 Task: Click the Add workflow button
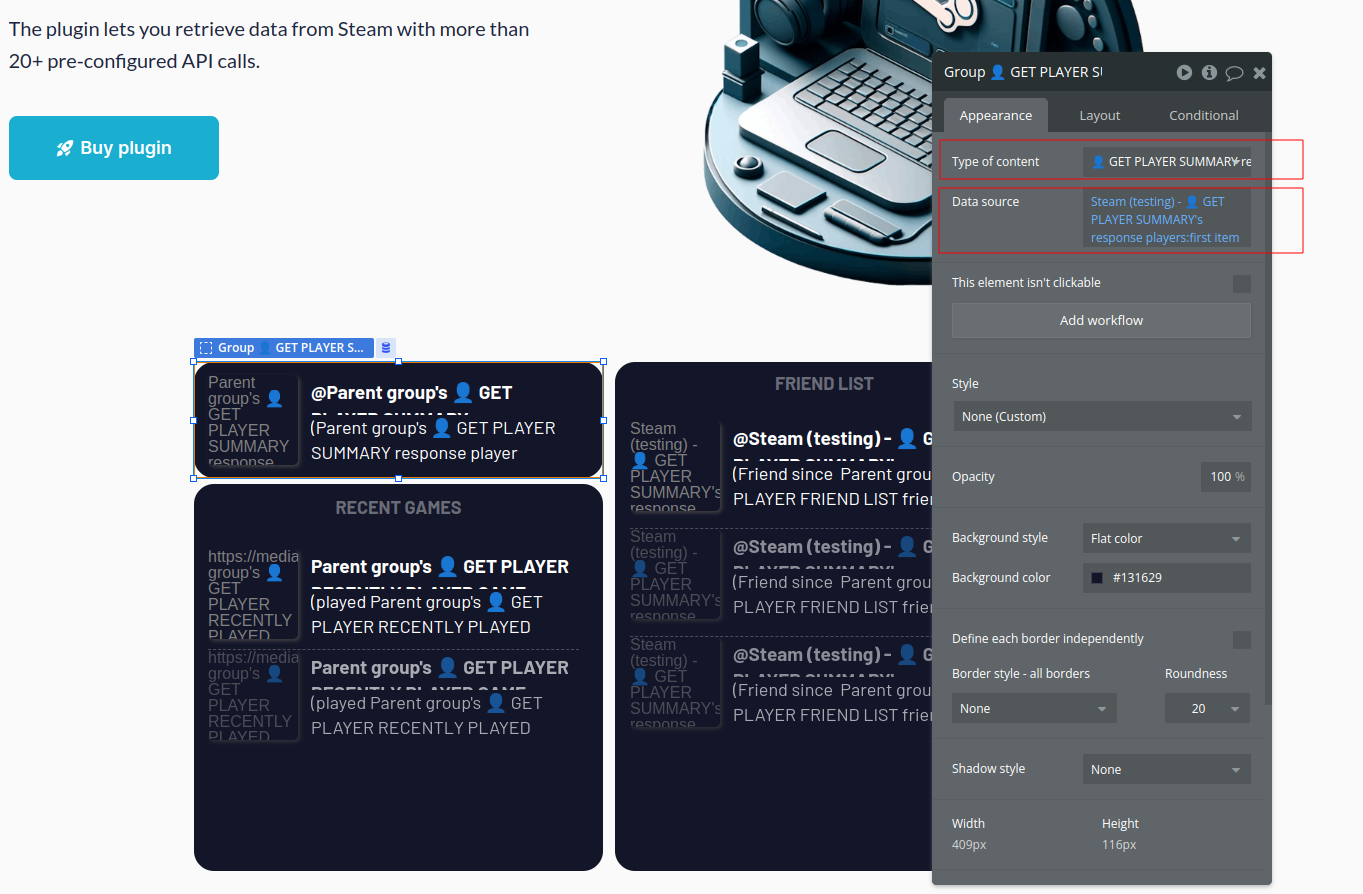pyautogui.click(x=1101, y=320)
